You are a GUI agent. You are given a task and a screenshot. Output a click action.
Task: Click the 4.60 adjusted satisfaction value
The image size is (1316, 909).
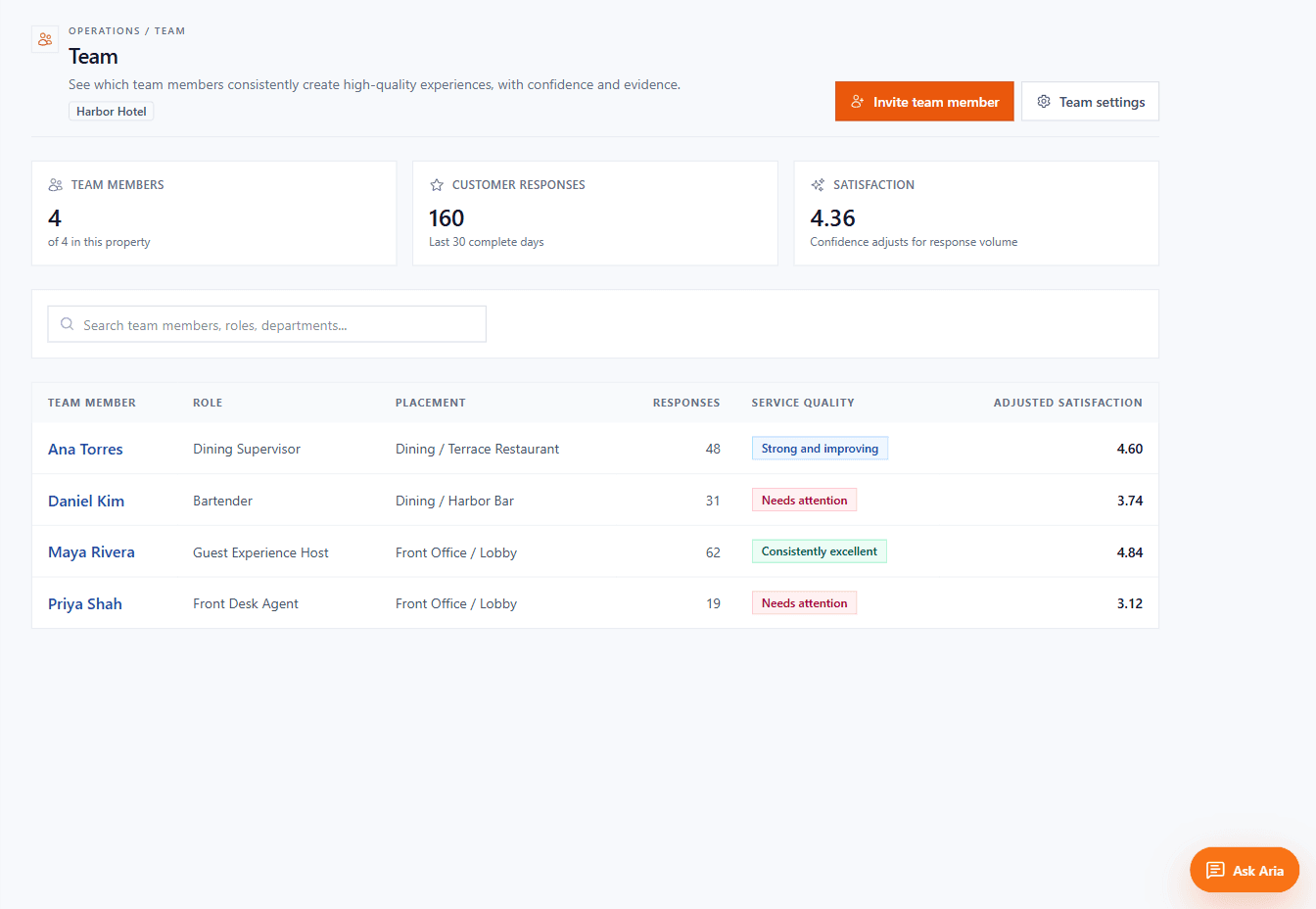tap(1129, 449)
